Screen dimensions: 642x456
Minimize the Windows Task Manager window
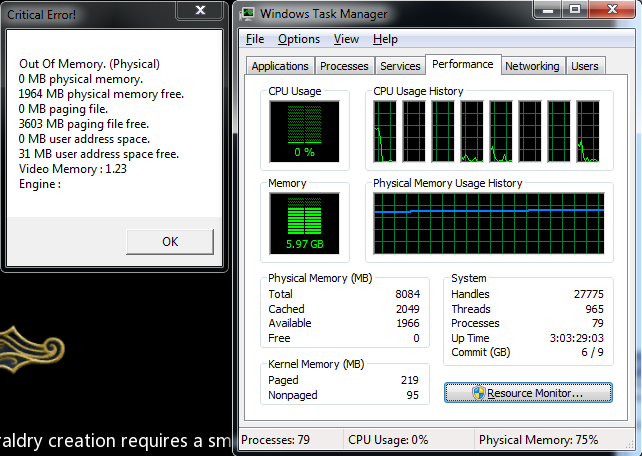tap(548, 9)
